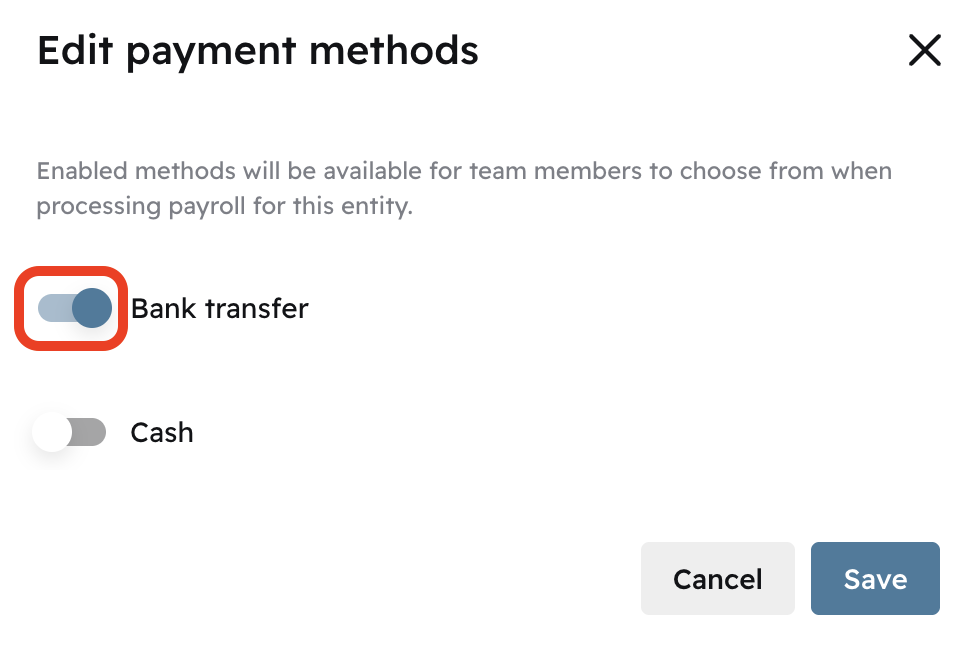Close the Edit payment methods dialog
974x656 pixels.
tap(924, 50)
